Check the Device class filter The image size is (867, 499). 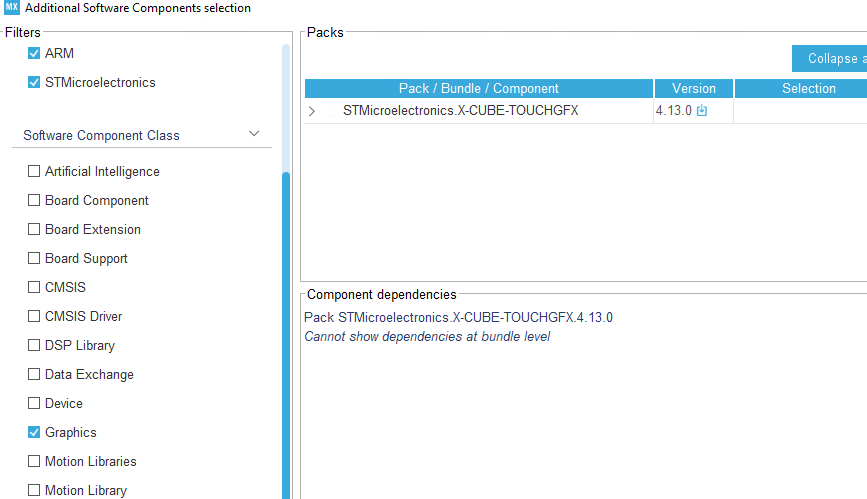(x=34, y=403)
